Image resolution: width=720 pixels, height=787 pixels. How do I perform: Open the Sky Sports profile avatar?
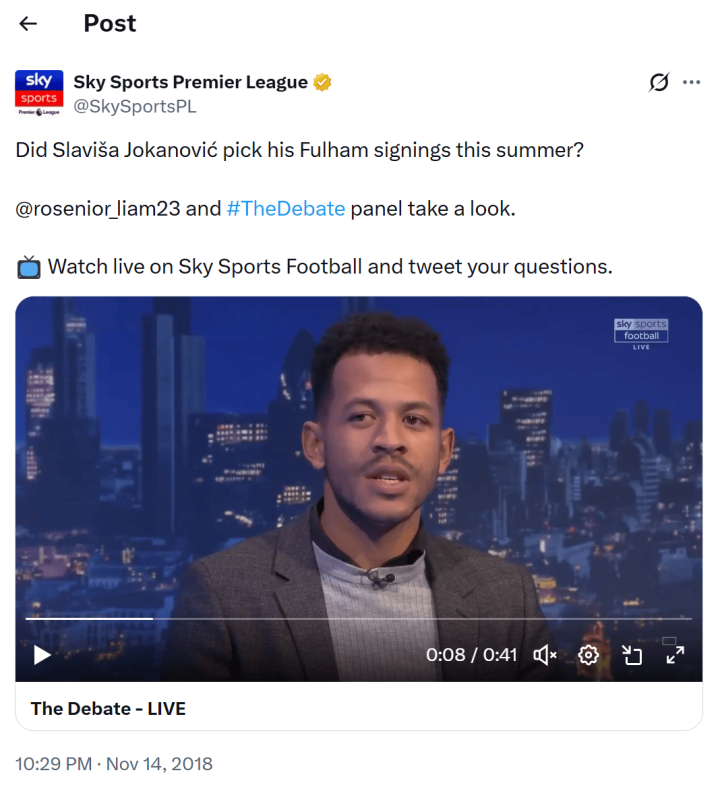39,93
